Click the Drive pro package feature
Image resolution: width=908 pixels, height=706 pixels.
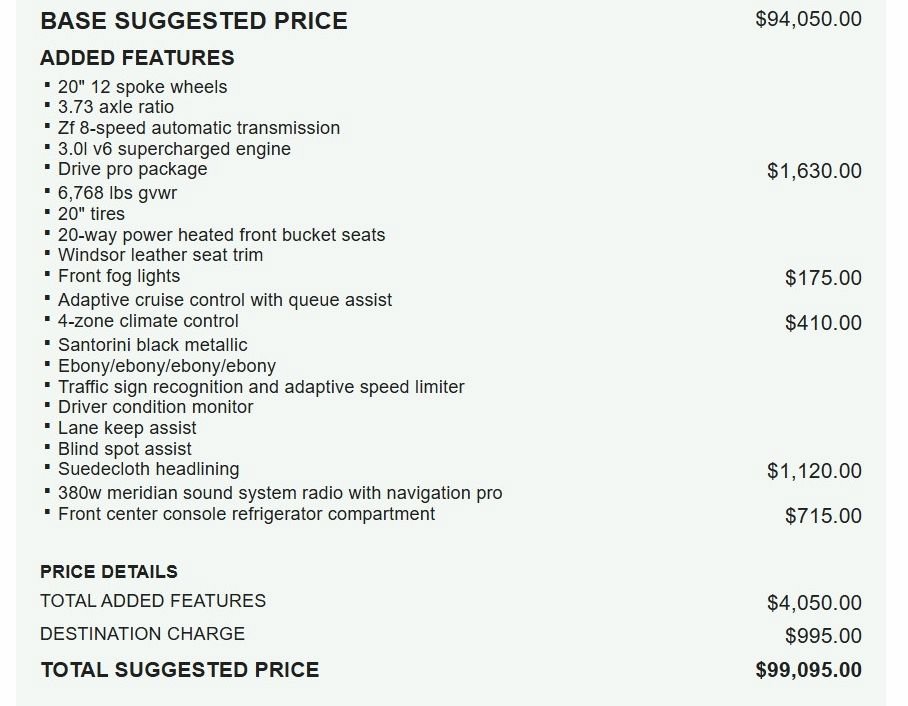click(133, 169)
